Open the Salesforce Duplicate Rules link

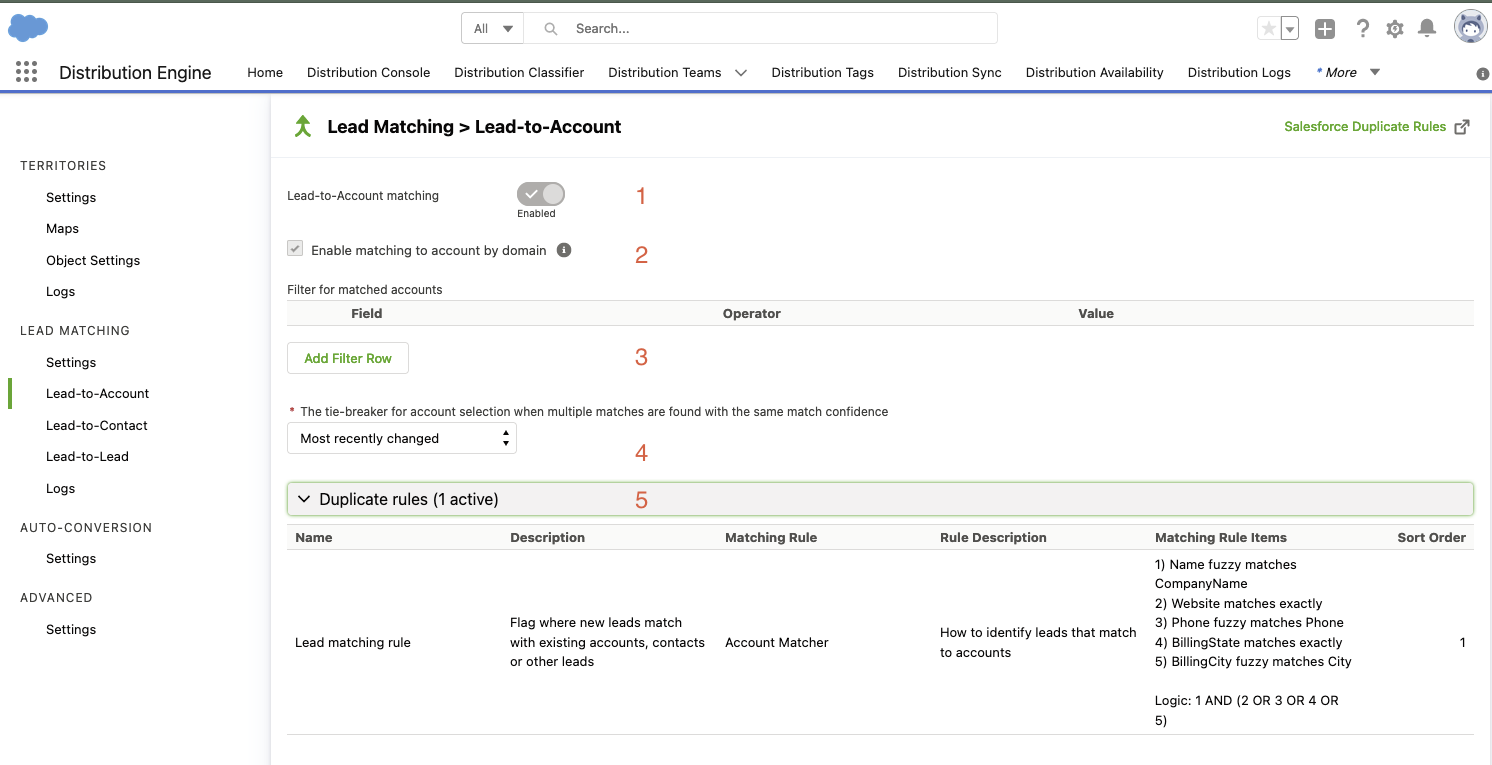(x=1365, y=127)
